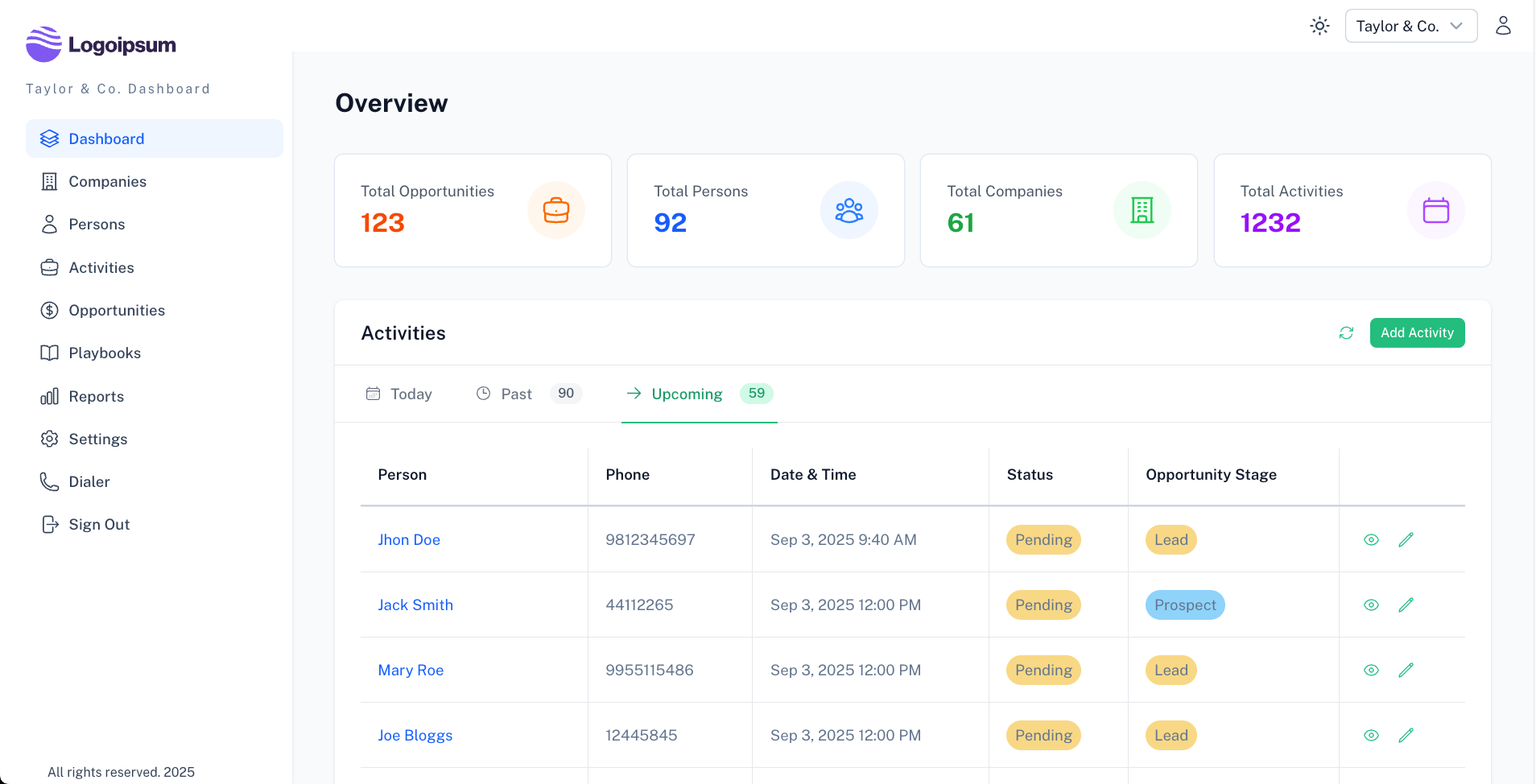Click the Add Activity button
This screenshot has width=1536, height=784.
(1417, 332)
